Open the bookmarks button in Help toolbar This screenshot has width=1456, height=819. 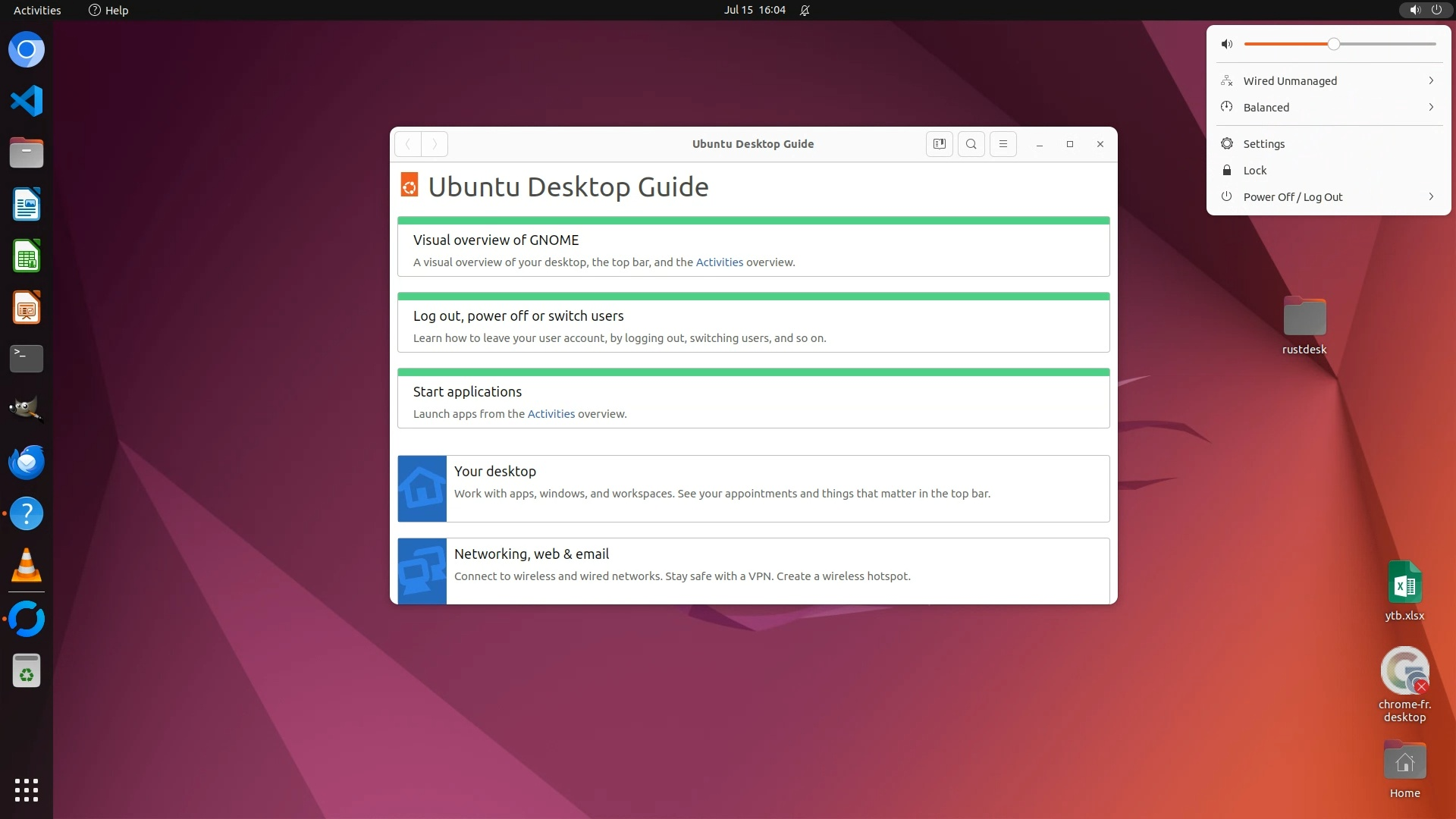click(x=939, y=144)
